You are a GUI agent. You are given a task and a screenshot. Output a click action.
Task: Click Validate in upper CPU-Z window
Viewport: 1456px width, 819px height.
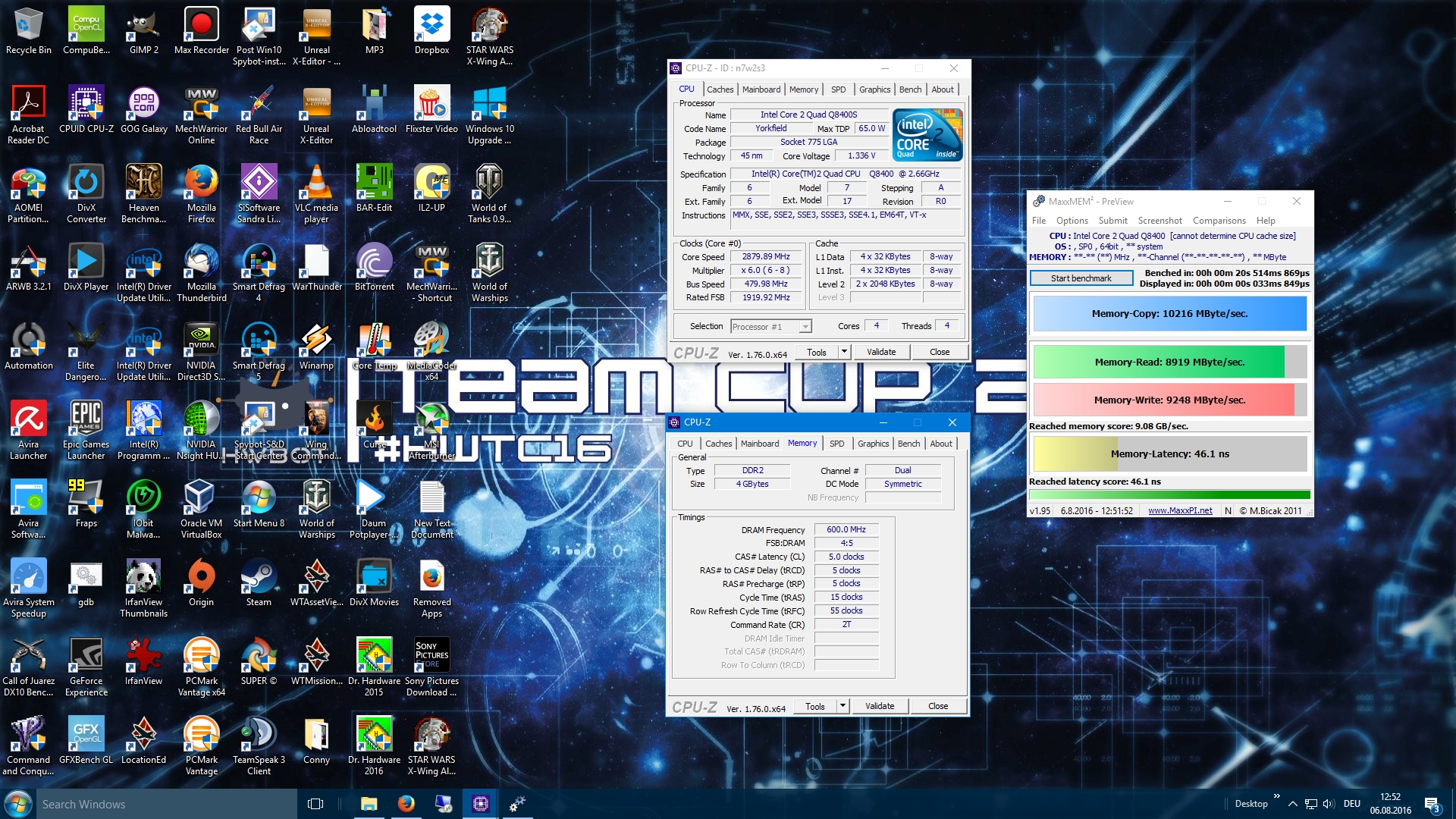(881, 352)
